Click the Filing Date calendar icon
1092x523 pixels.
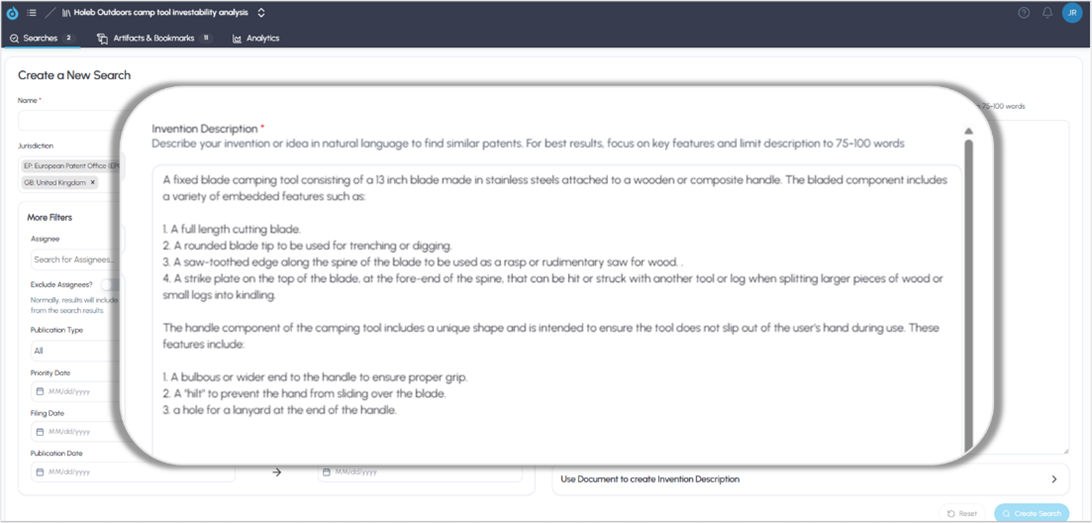40,432
